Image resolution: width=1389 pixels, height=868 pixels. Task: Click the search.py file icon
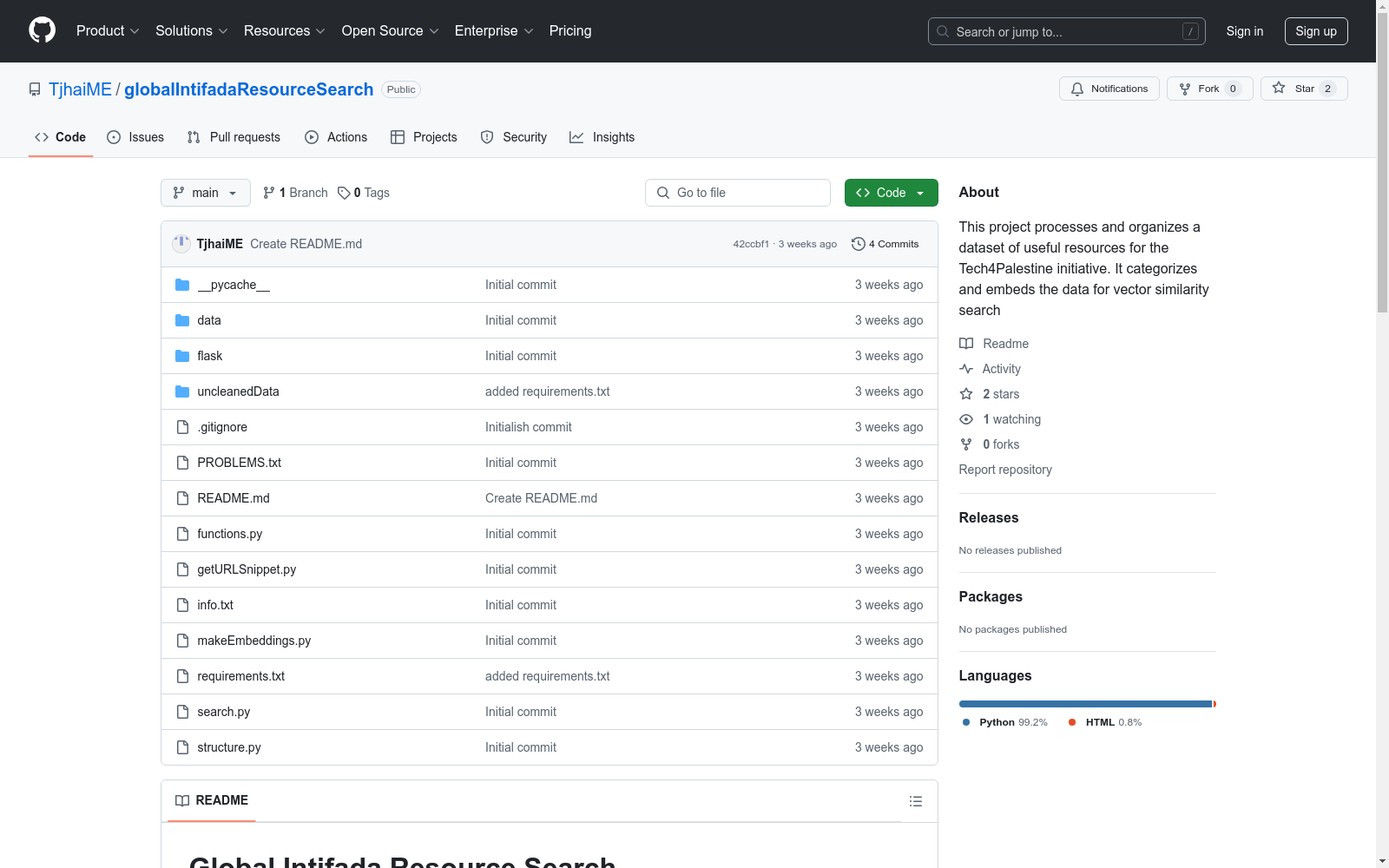pos(182,712)
